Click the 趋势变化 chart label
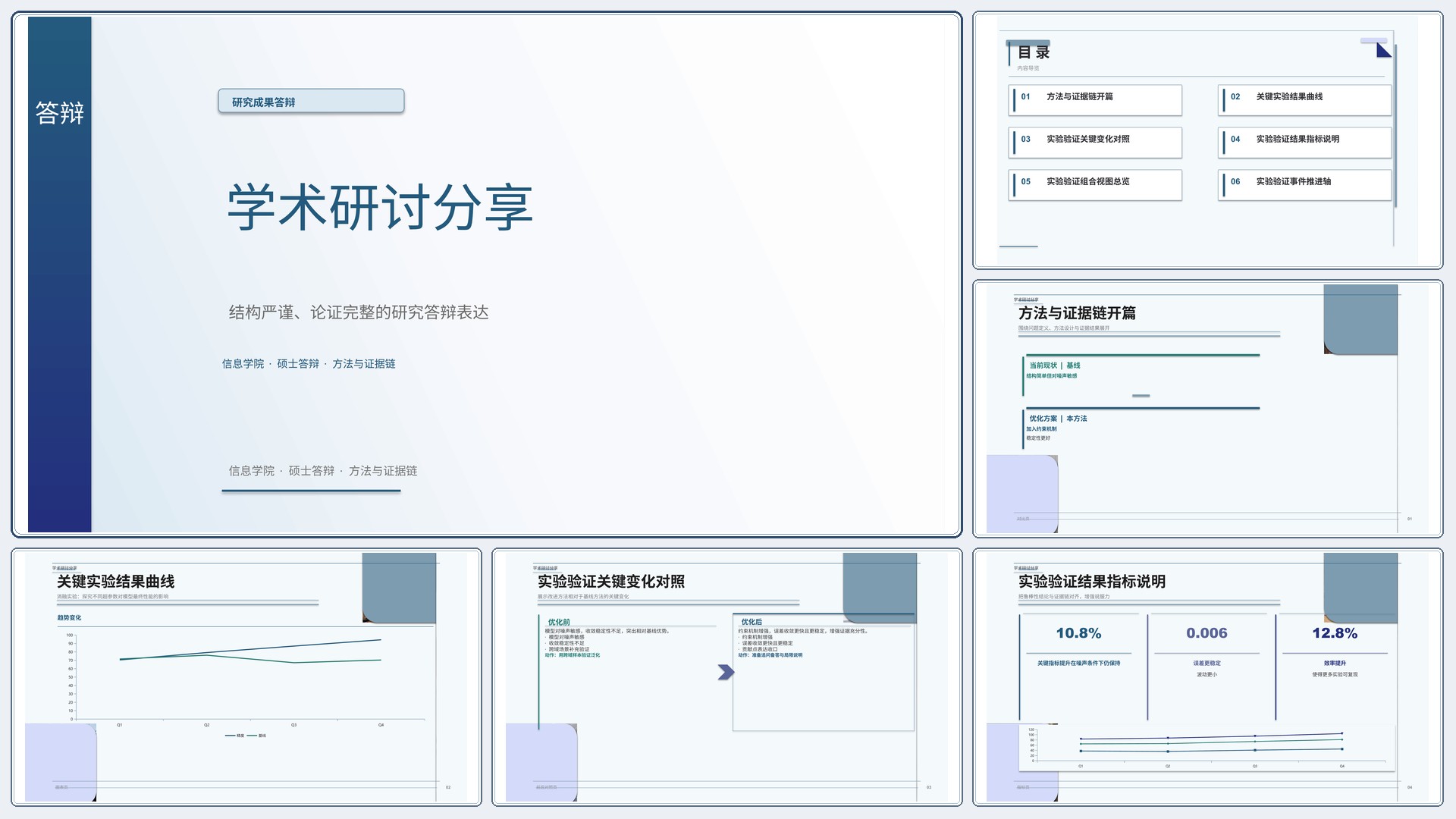 click(69, 618)
